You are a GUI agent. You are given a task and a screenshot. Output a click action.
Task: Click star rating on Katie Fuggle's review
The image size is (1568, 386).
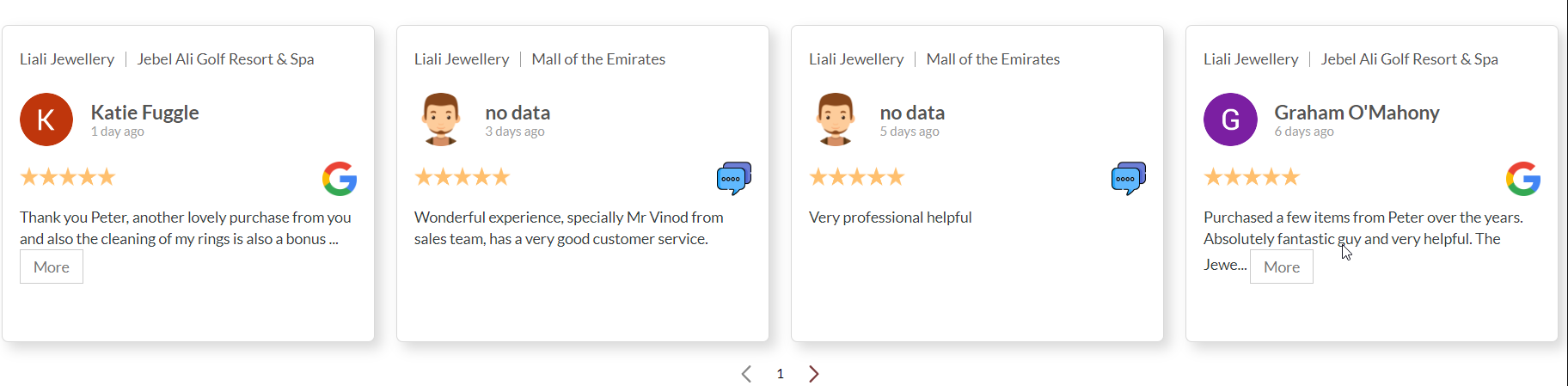click(x=68, y=177)
